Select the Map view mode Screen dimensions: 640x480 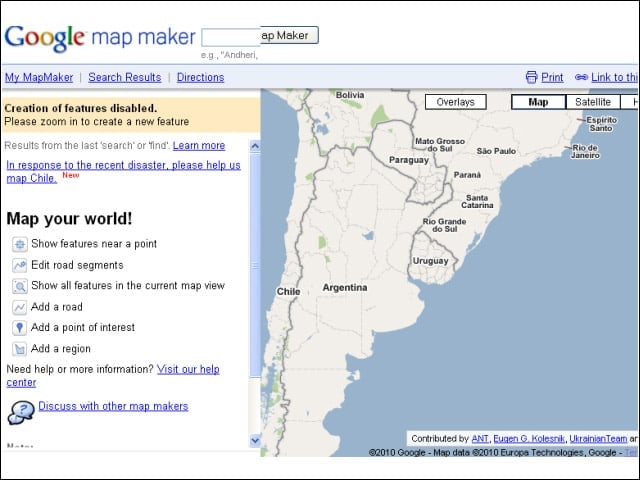pos(538,102)
